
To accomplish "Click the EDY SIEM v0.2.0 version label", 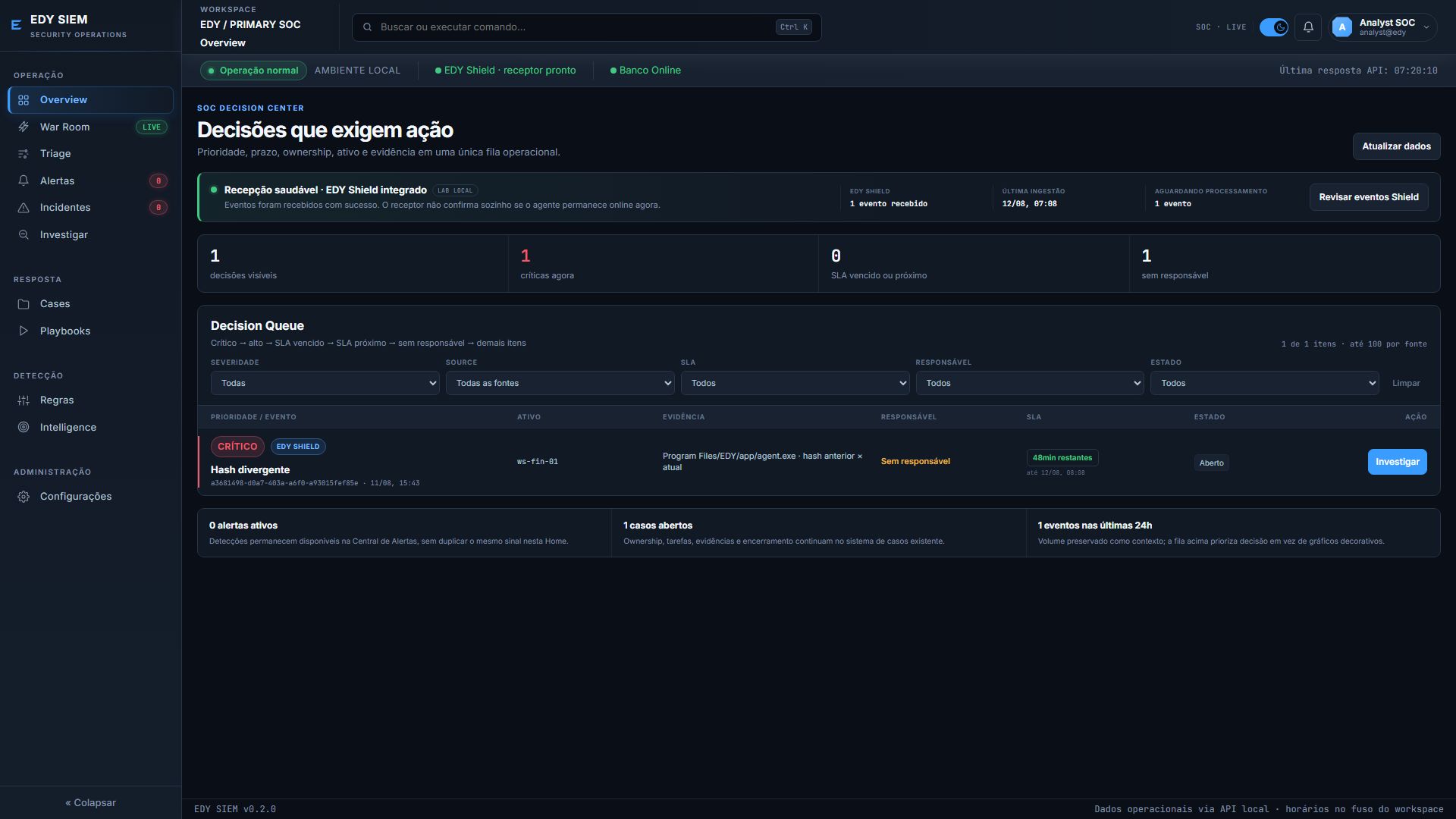I will click(x=235, y=809).
